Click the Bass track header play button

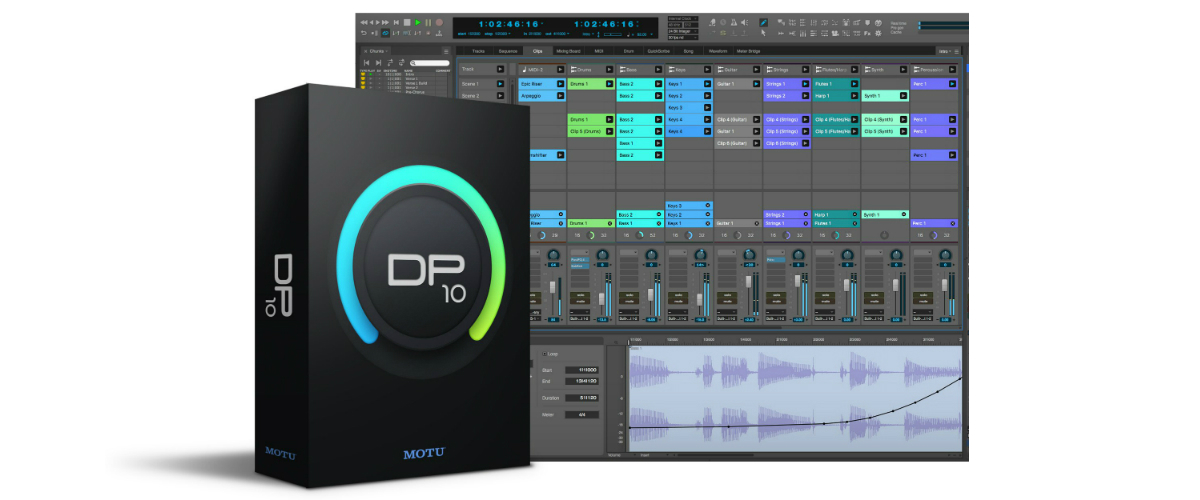pyautogui.click(x=658, y=69)
